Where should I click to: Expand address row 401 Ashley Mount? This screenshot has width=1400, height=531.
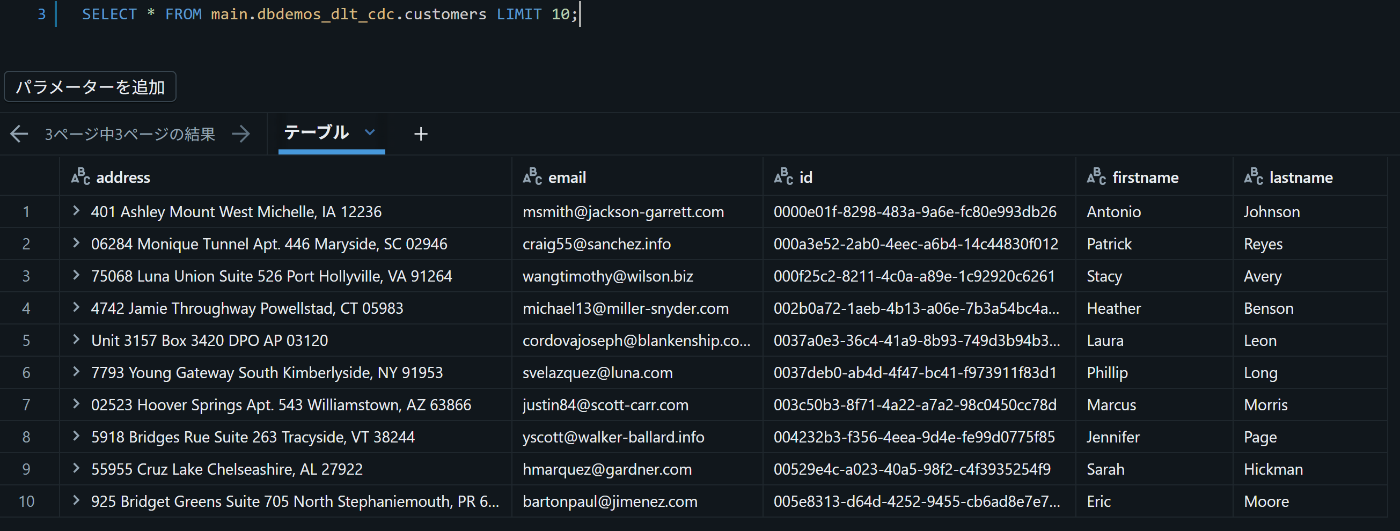[76, 211]
